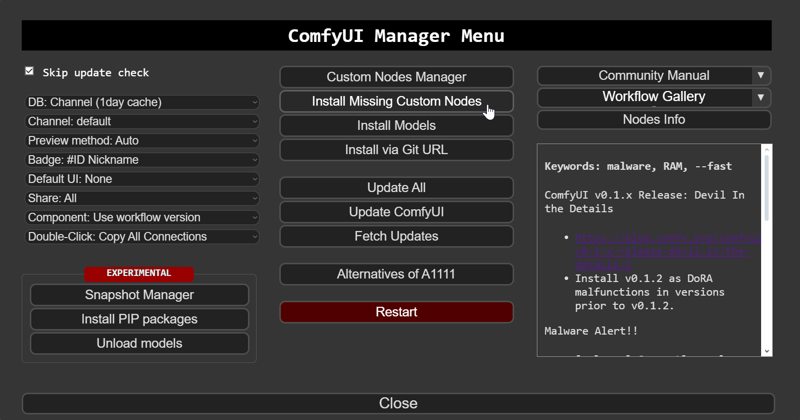
Task: Open the Community Manual dropdown arrow
Action: coord(760,76)
